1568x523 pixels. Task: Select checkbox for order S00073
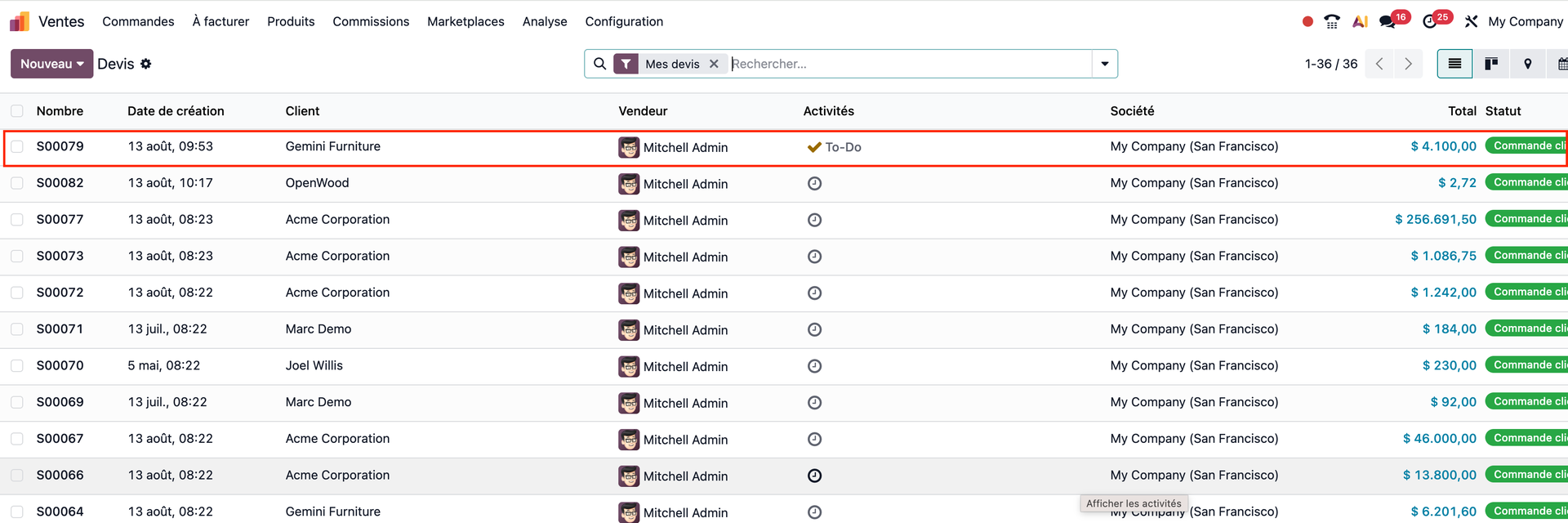pos(17,257)
